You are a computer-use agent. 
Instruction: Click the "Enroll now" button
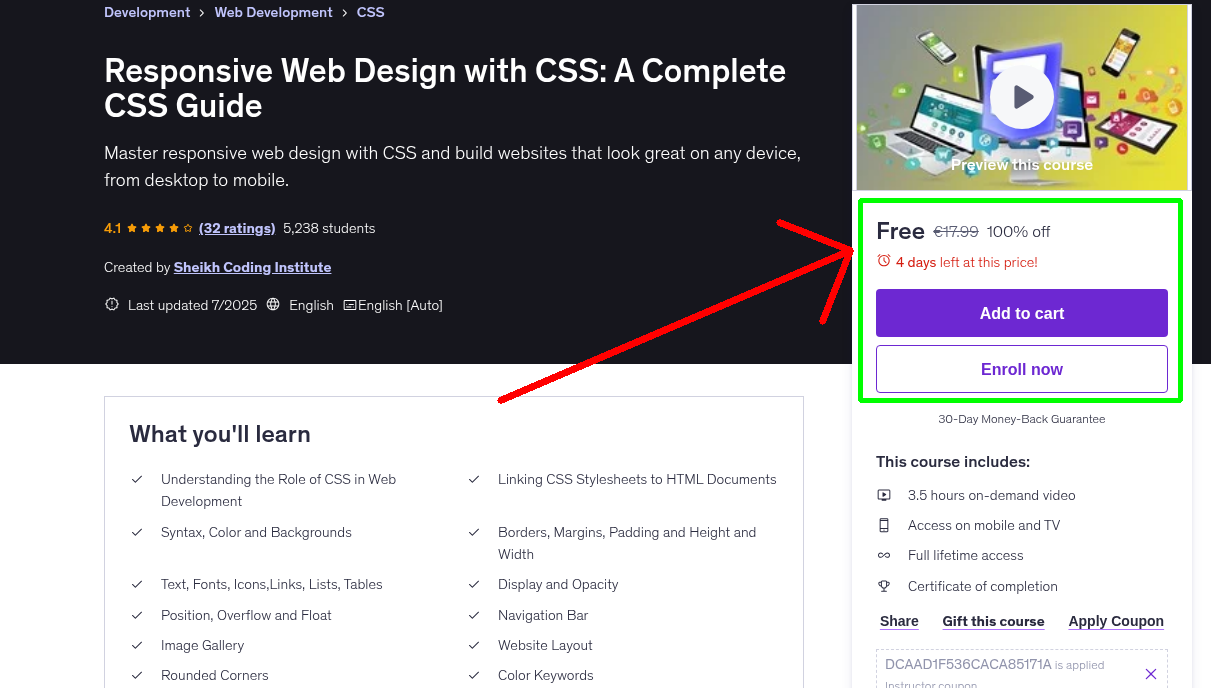tap(1021, 369)
